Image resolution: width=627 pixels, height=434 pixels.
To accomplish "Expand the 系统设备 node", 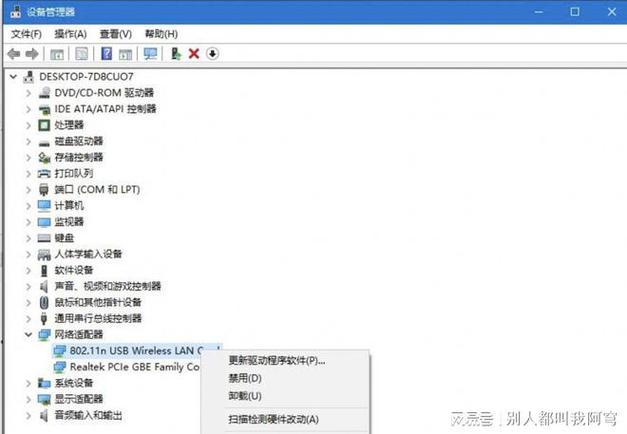I will (x=28, y=383).
